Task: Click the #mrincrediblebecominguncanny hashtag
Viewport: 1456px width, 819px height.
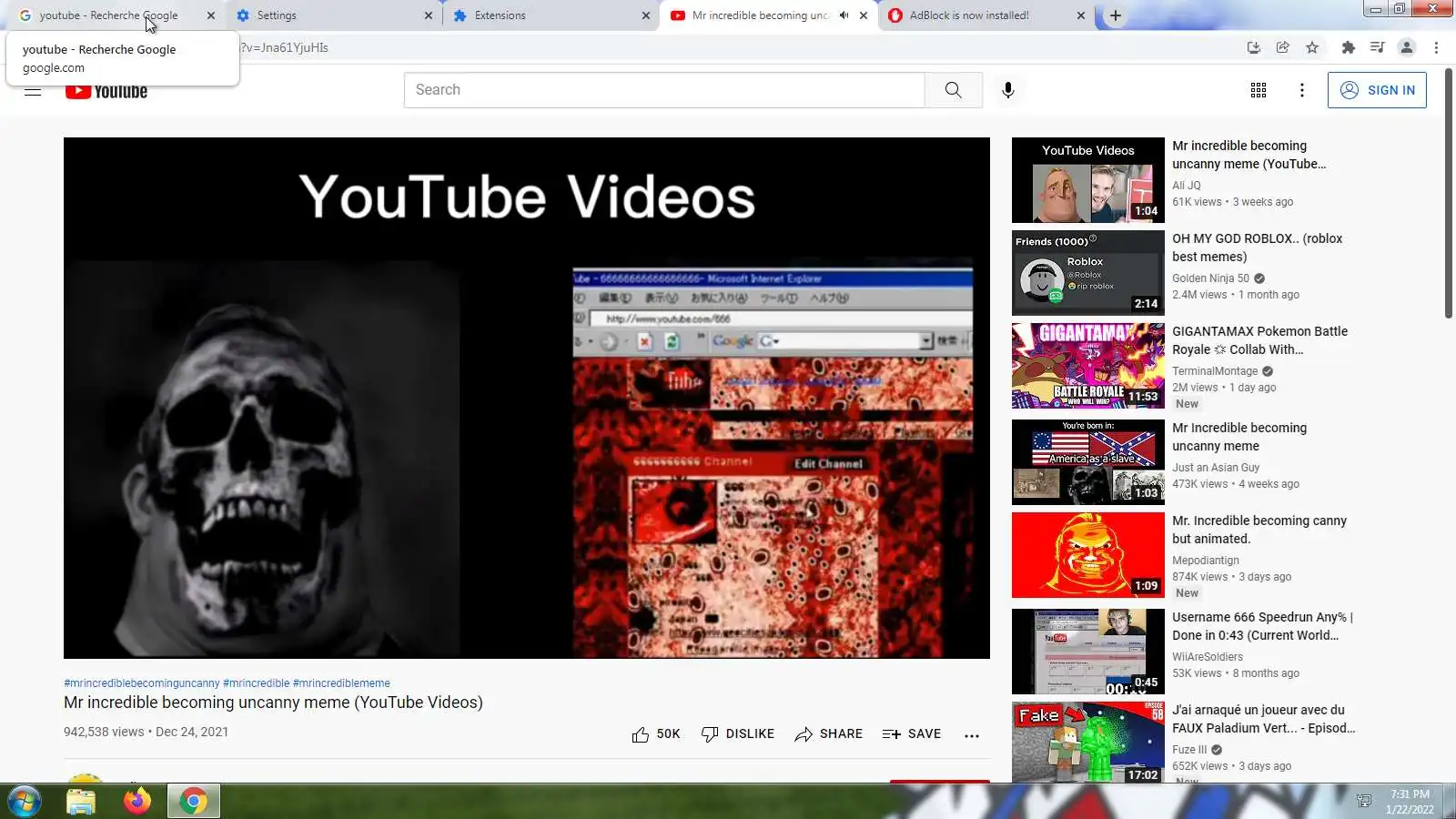Action: point(142,683)
